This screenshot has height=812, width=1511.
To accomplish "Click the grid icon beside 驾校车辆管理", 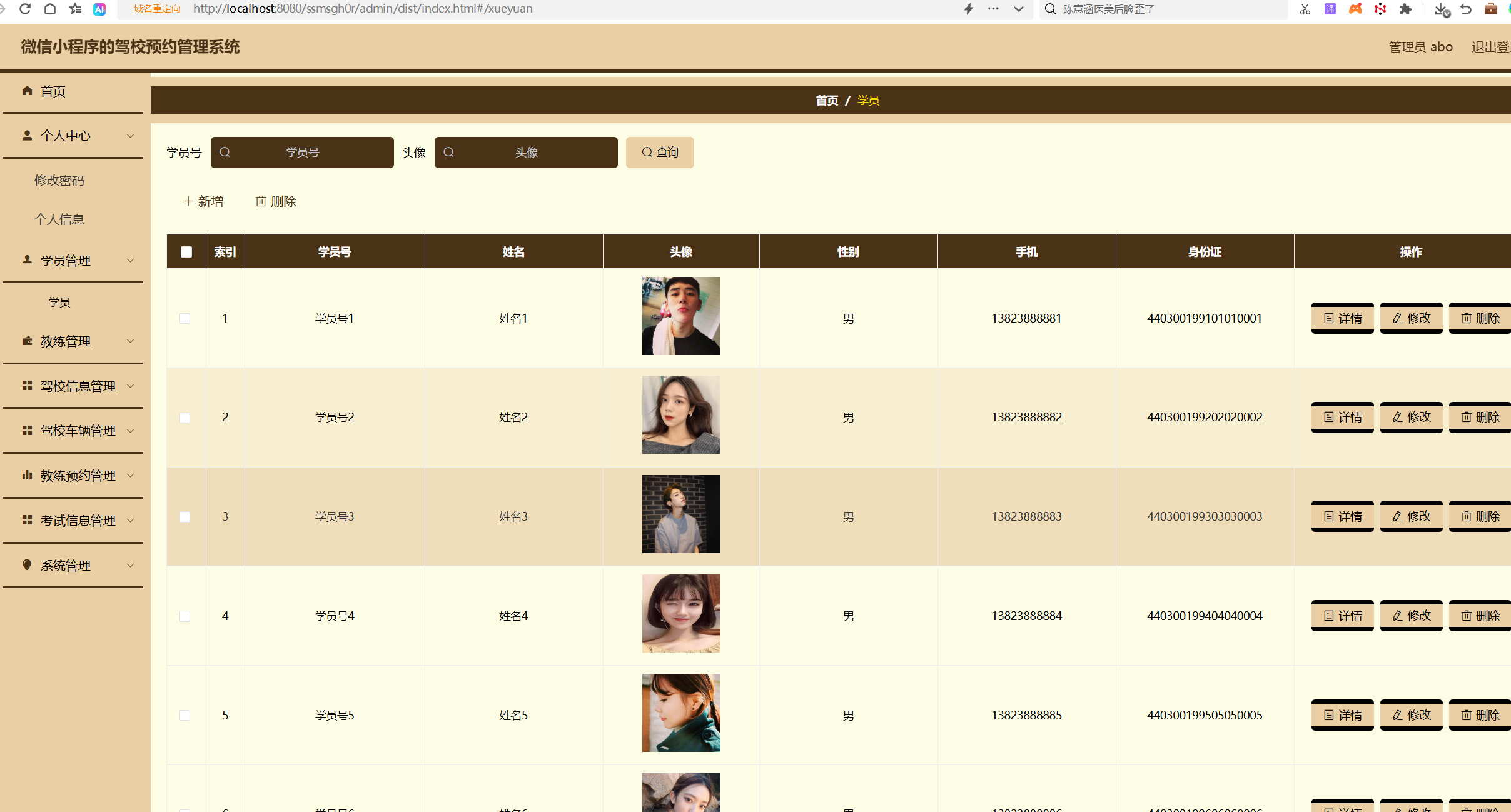I will [27, 430].
